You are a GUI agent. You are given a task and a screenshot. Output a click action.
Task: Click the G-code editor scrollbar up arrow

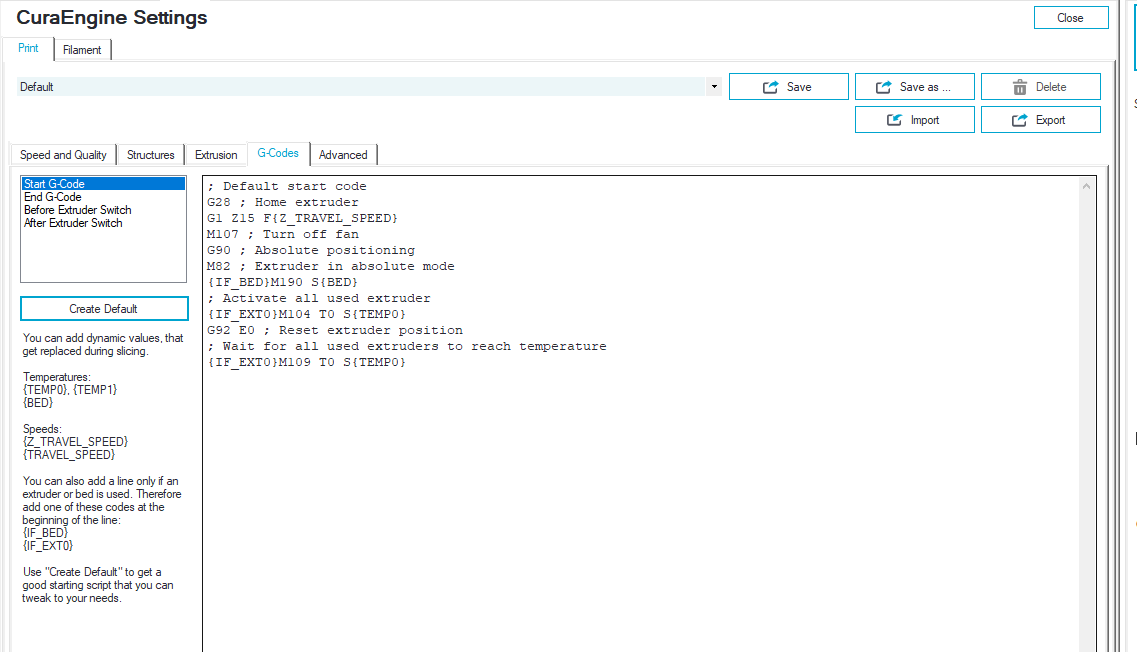click(x=1086, y=186)
